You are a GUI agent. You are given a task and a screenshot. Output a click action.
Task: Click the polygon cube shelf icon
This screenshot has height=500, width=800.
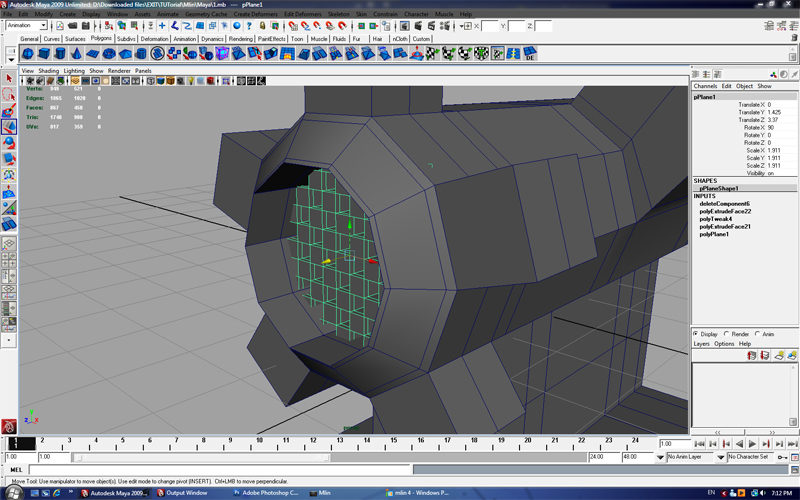pyautogui.click(x=44, y=54)
